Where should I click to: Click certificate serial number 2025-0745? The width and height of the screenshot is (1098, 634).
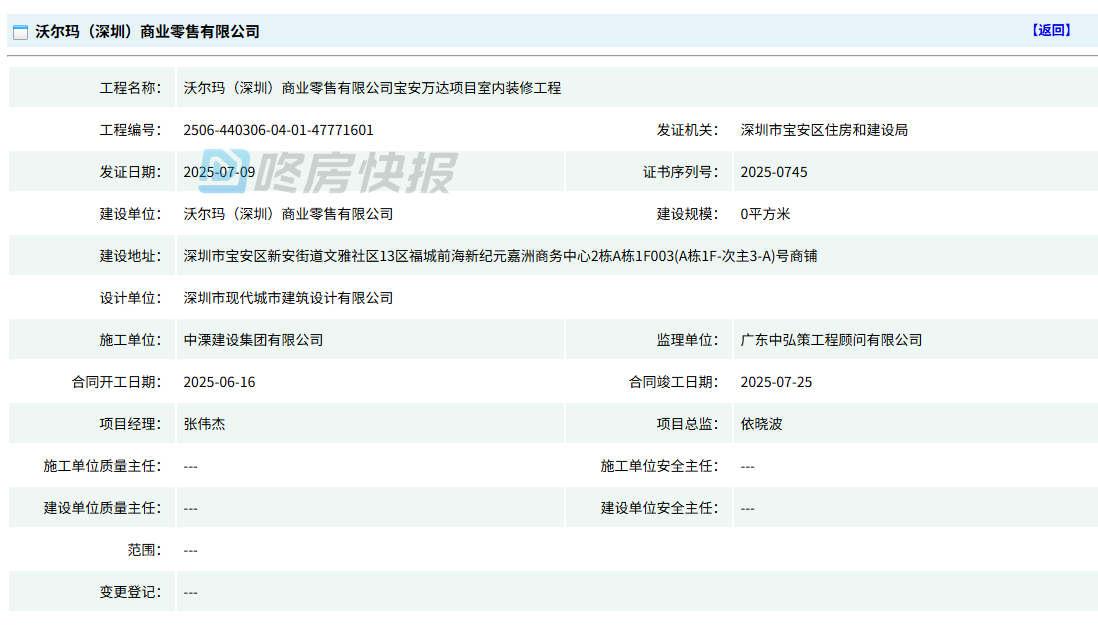(x=774, y=172)
